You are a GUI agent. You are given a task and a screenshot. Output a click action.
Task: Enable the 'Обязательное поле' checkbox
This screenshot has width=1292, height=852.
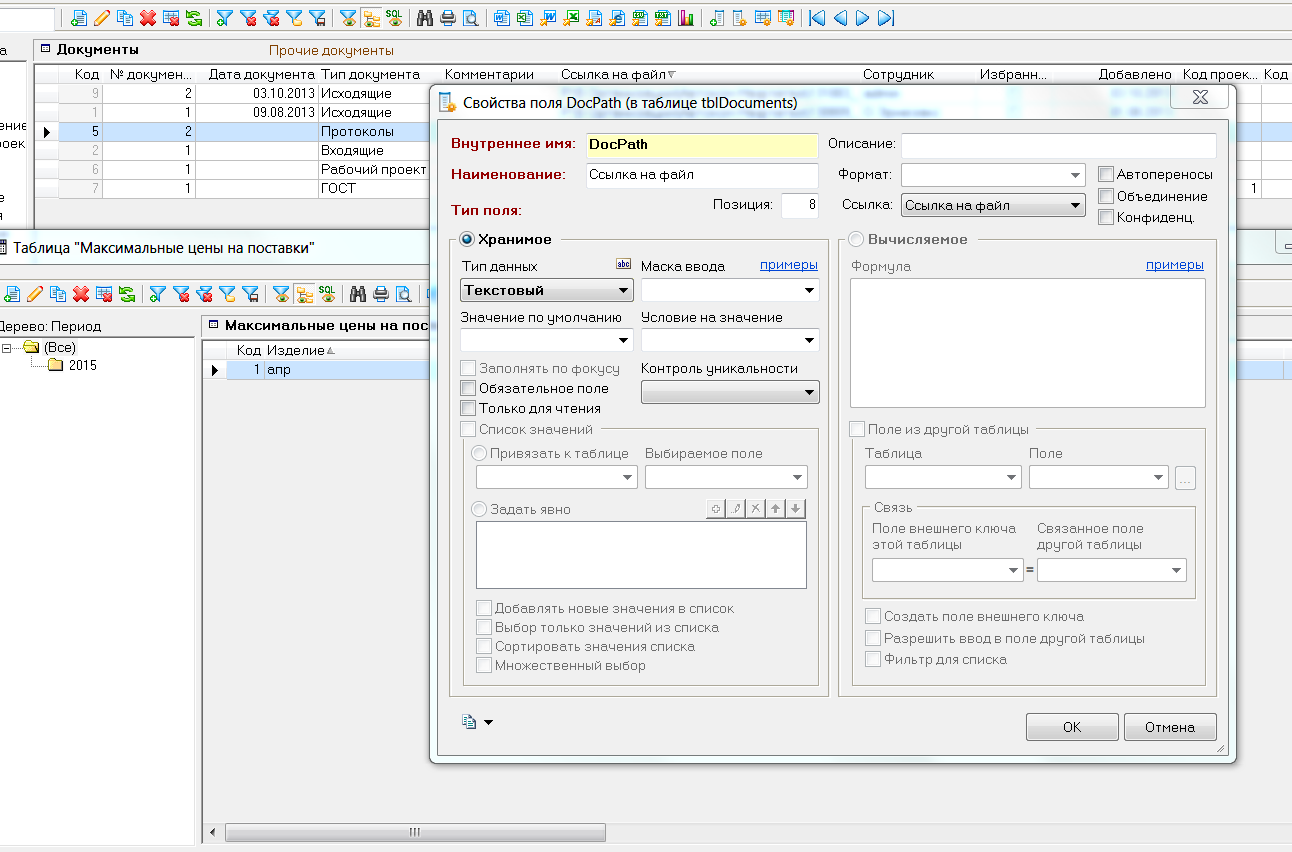point(468,388)
